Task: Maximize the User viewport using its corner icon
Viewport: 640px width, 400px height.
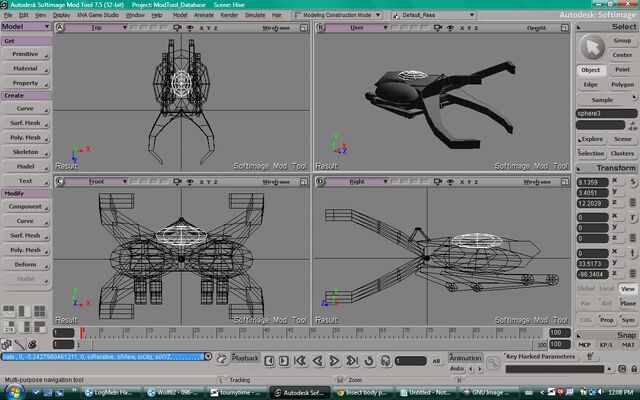Action: 564,28
